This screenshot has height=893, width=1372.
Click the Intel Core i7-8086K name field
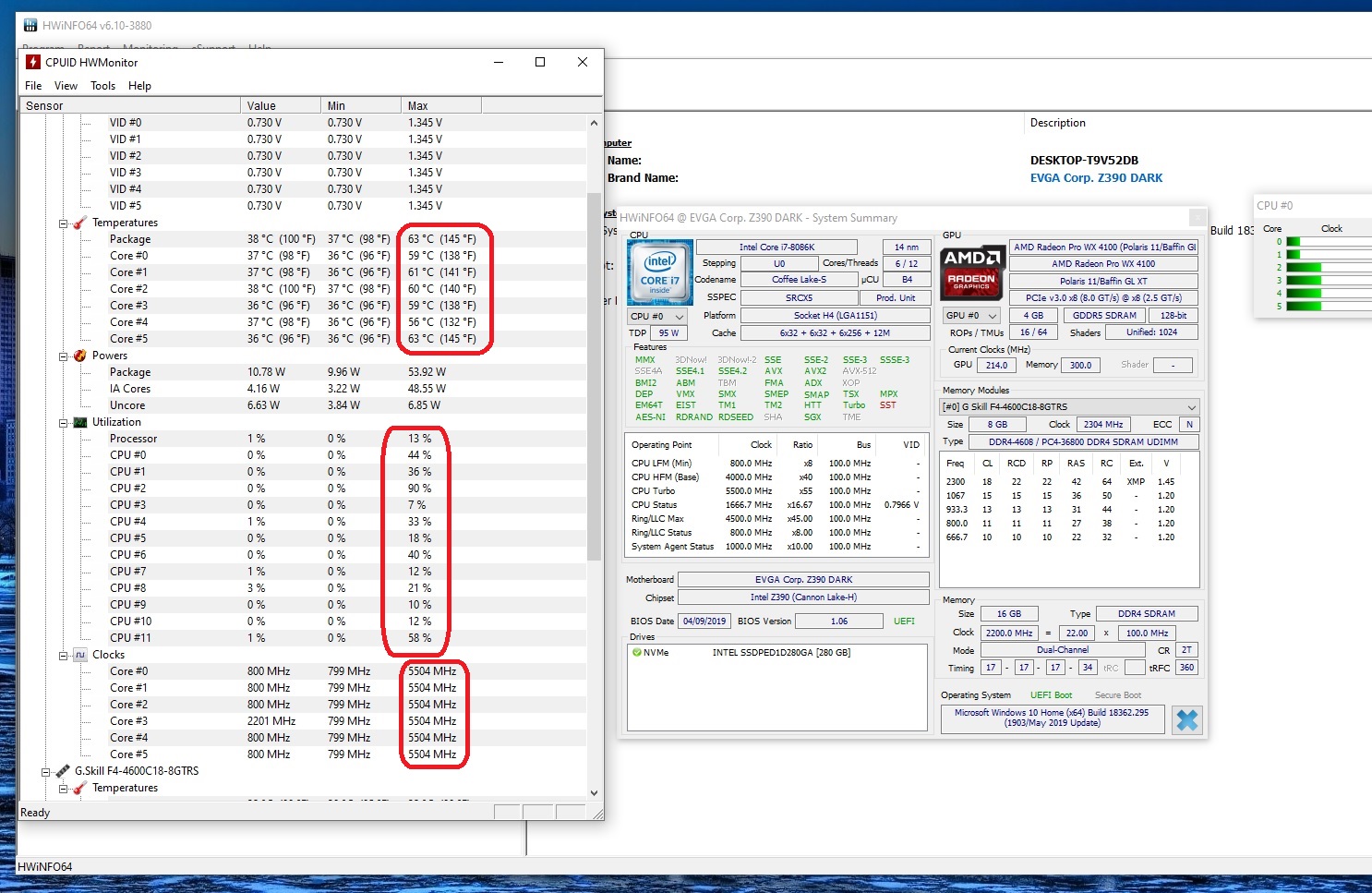(x=776, y=247)
